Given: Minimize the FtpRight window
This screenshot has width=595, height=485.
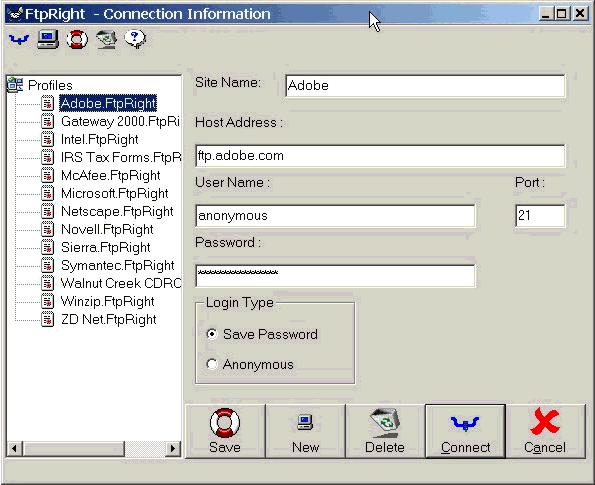Looking at the screenshot, I should [546, 14].
